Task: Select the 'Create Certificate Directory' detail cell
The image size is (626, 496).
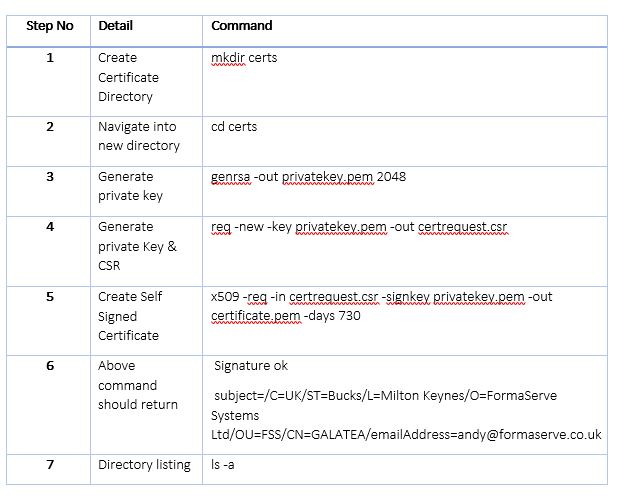Action: (x=128, y=77)
